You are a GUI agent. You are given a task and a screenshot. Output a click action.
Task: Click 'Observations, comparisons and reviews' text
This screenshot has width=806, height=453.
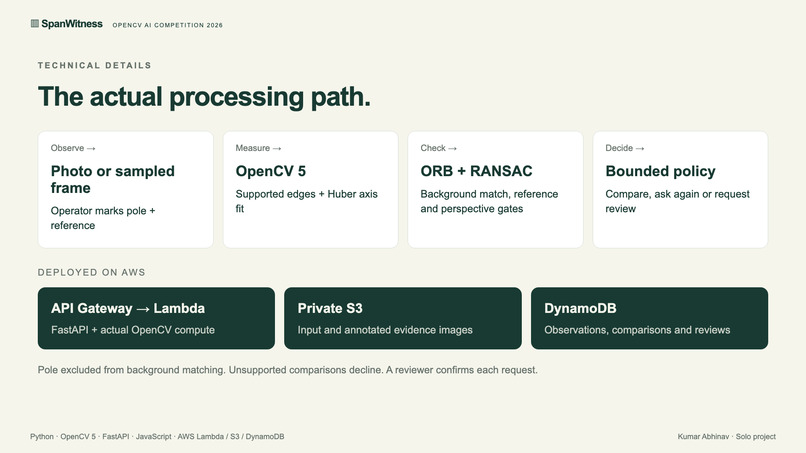[637, 330]
